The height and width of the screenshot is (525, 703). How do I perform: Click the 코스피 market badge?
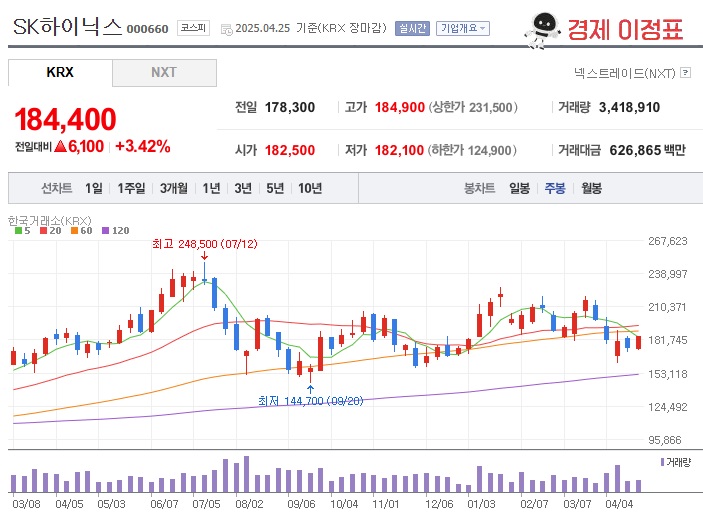point(193,28)
